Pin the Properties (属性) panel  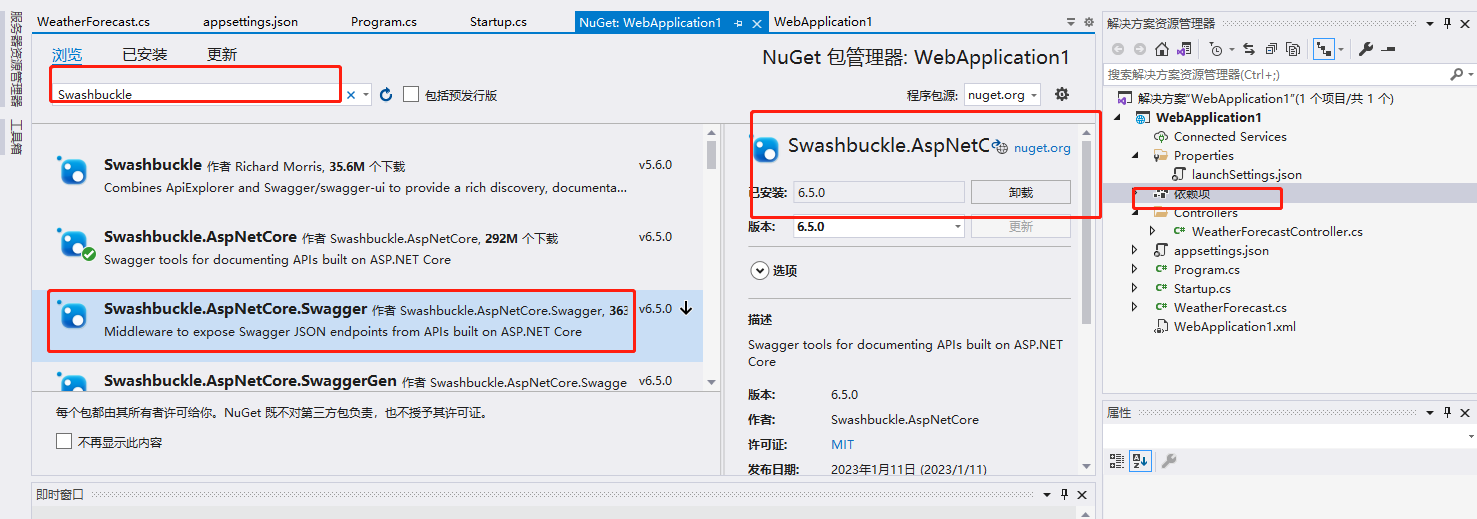tap(1448, 413)
